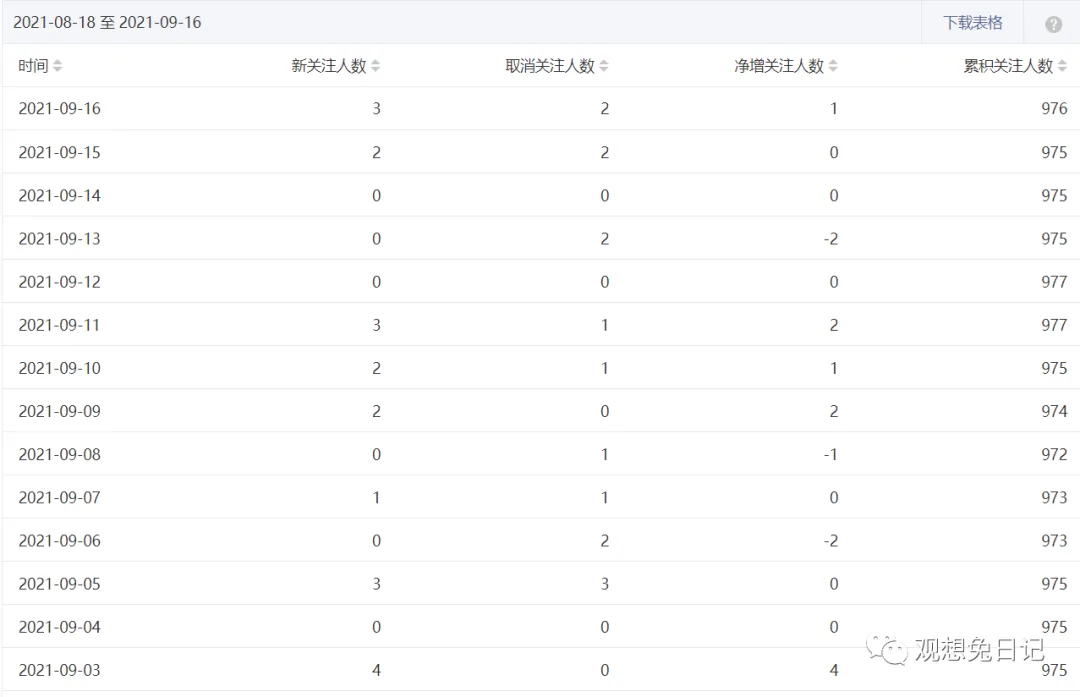Viewport: 1080px width, 697px height.
Task: Sort by 新关注人数 column arrows
Action: tap(375, 66)
